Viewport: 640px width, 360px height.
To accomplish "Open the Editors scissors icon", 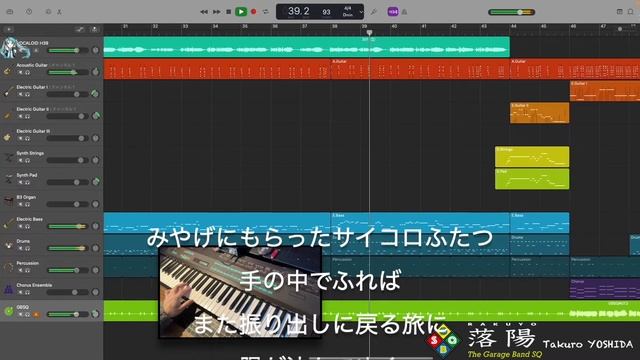I will (60, 12).
